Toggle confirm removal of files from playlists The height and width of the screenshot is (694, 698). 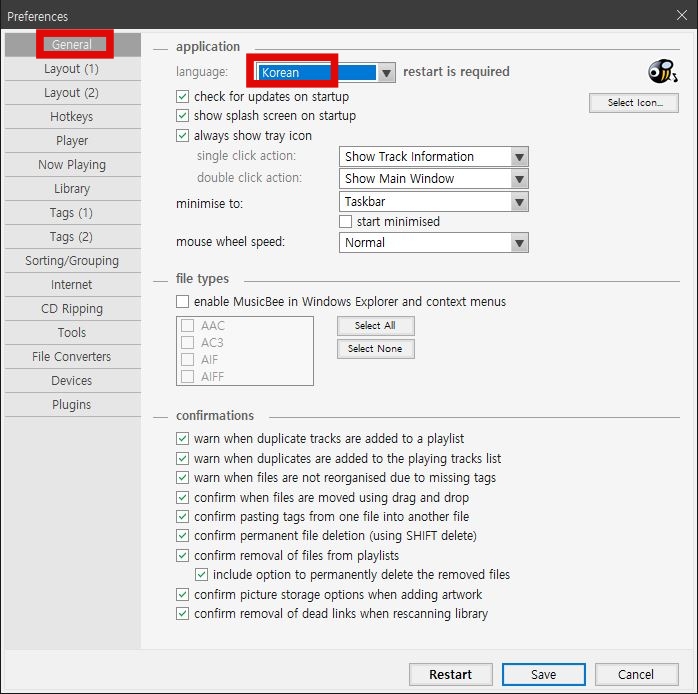183,556
